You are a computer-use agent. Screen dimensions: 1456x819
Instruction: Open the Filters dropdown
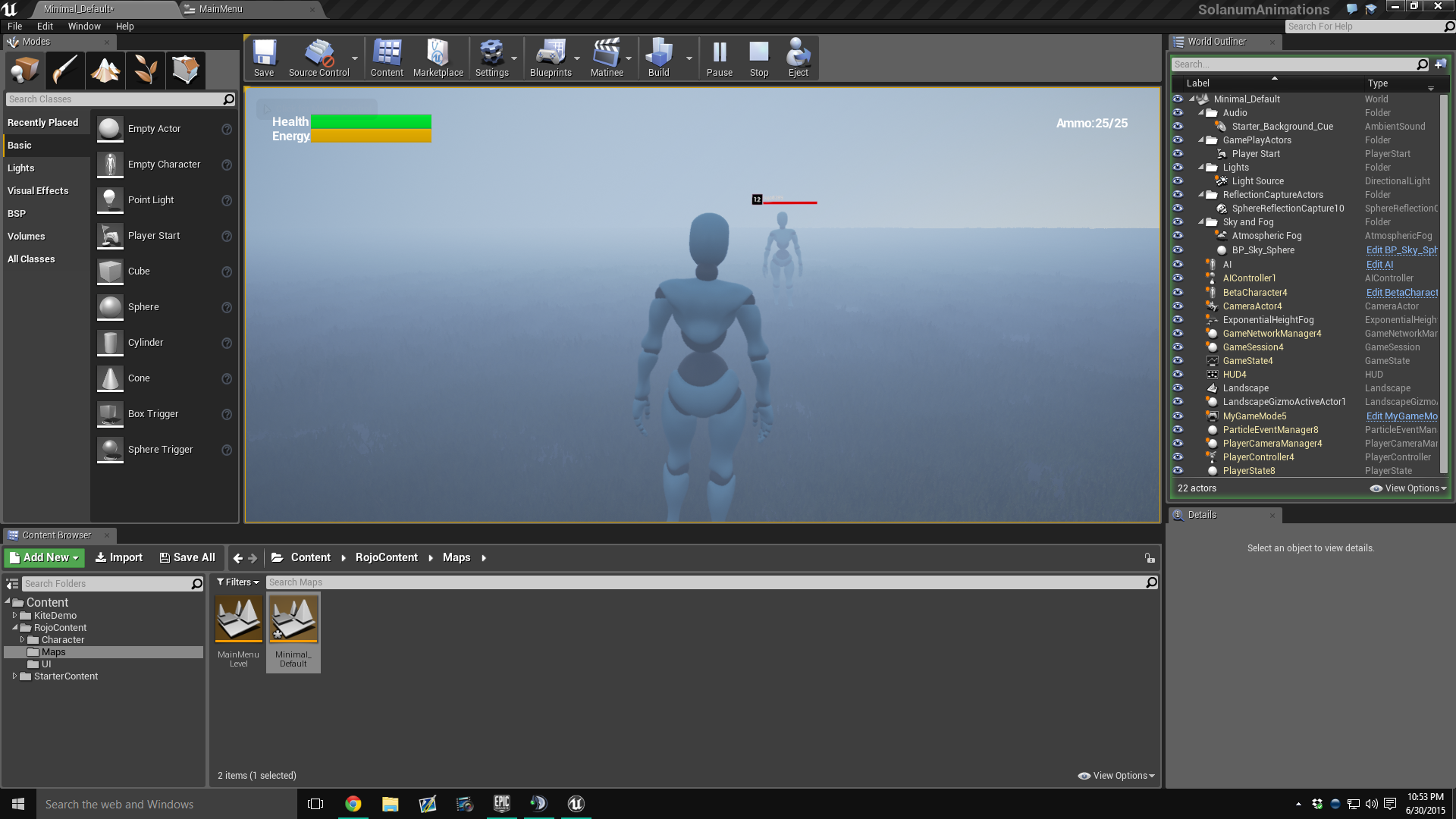point(238,582)
